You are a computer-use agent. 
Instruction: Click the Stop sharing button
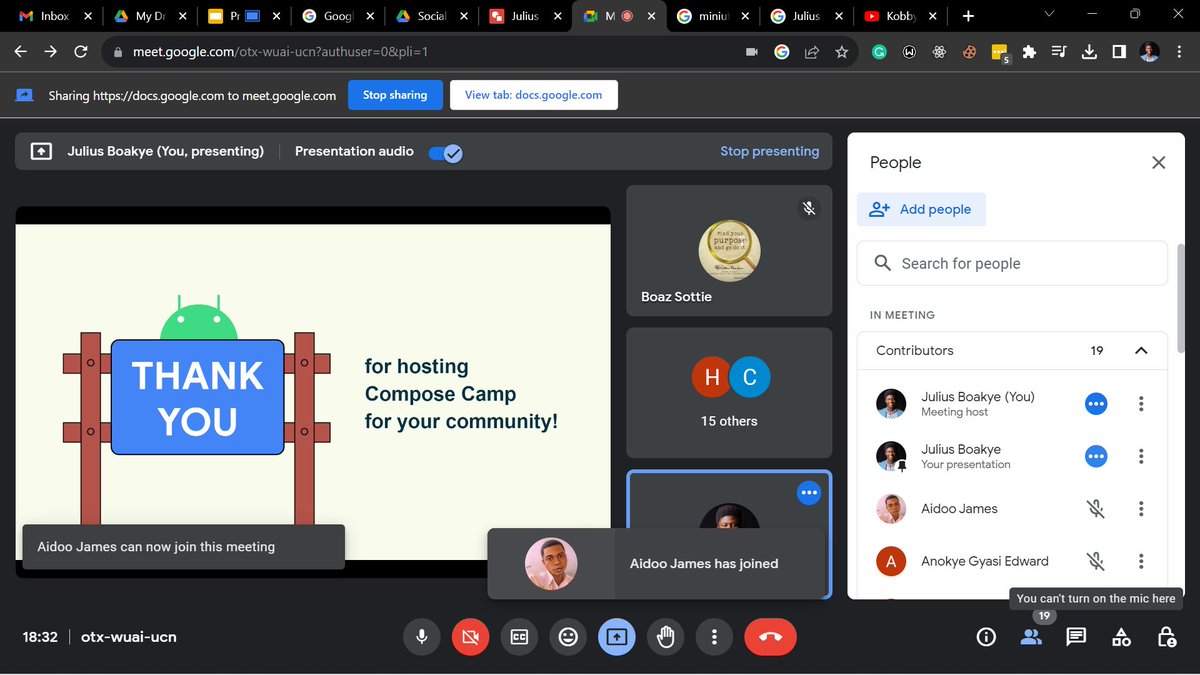click(395, 95)
